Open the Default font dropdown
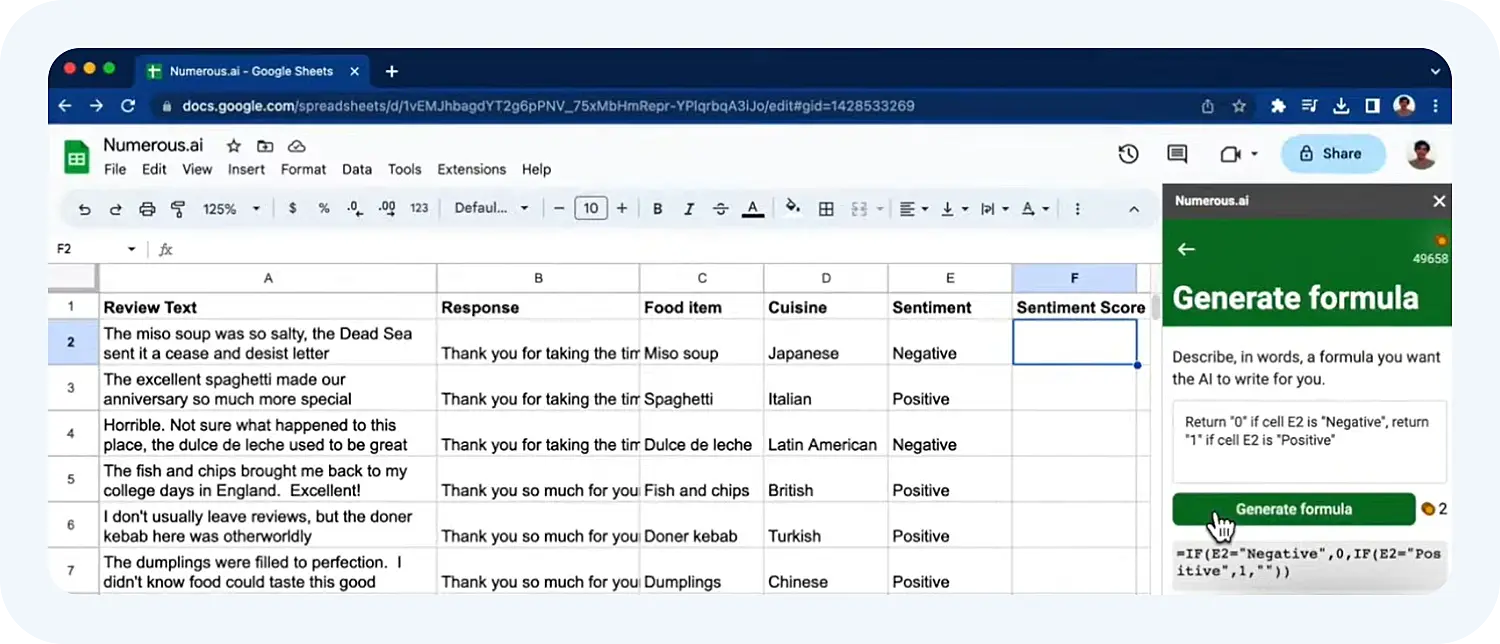Viewport: 1500px width, 644px height. click(491, 209)
